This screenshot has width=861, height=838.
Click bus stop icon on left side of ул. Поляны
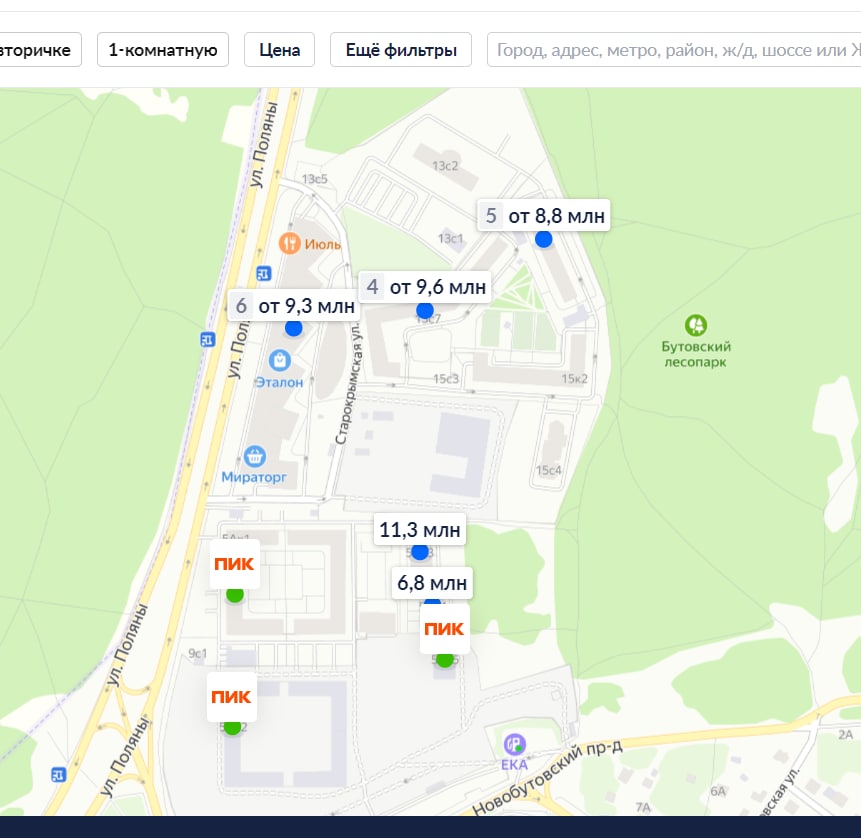(208, 340)
